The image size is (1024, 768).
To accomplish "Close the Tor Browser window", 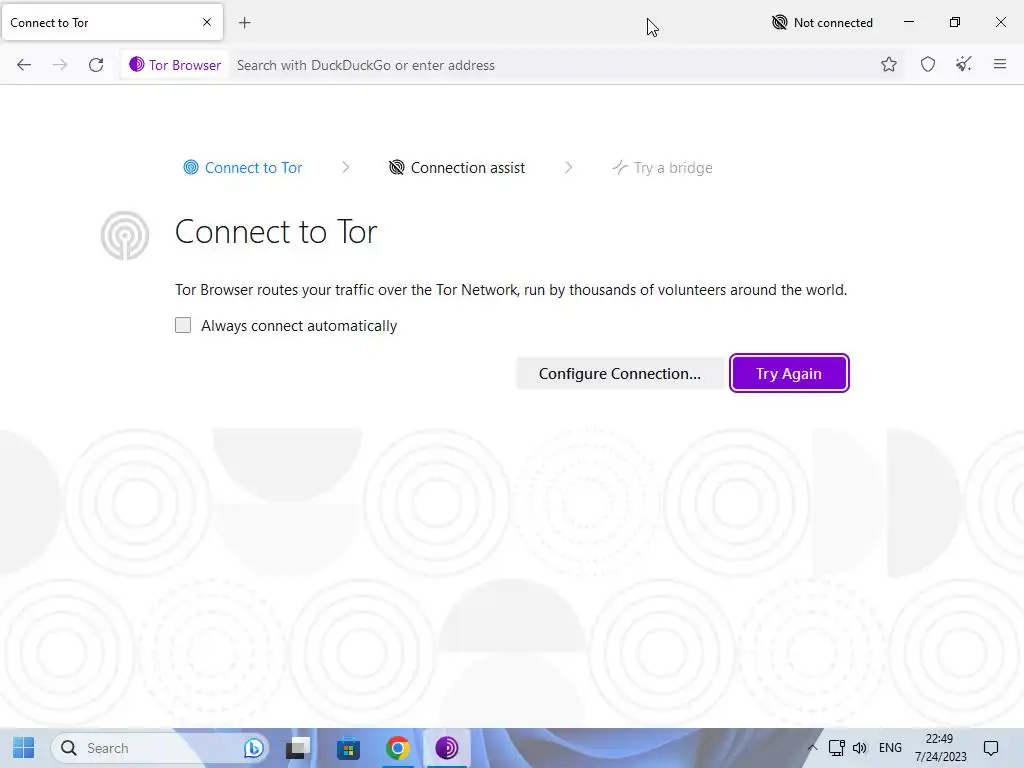I will (1000, 22).
